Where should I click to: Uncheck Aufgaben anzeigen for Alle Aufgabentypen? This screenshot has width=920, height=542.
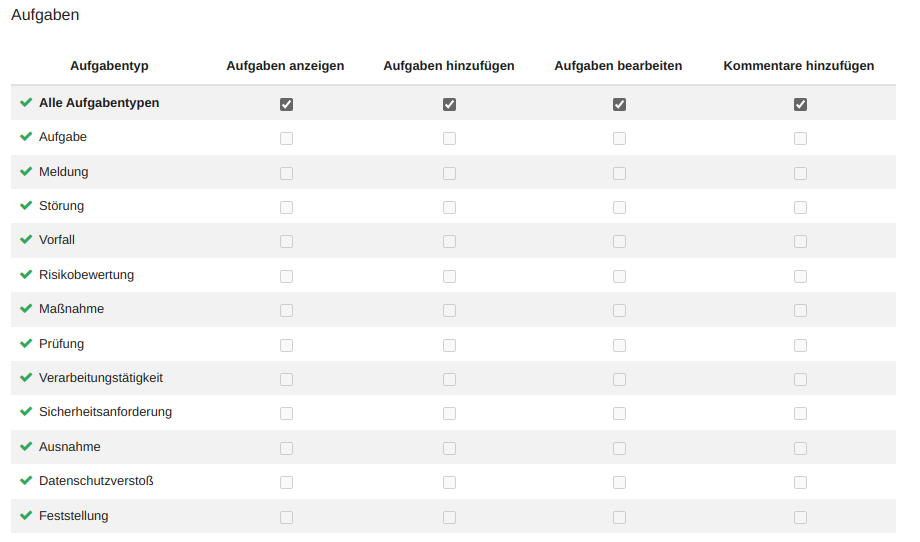pos(287,104)
